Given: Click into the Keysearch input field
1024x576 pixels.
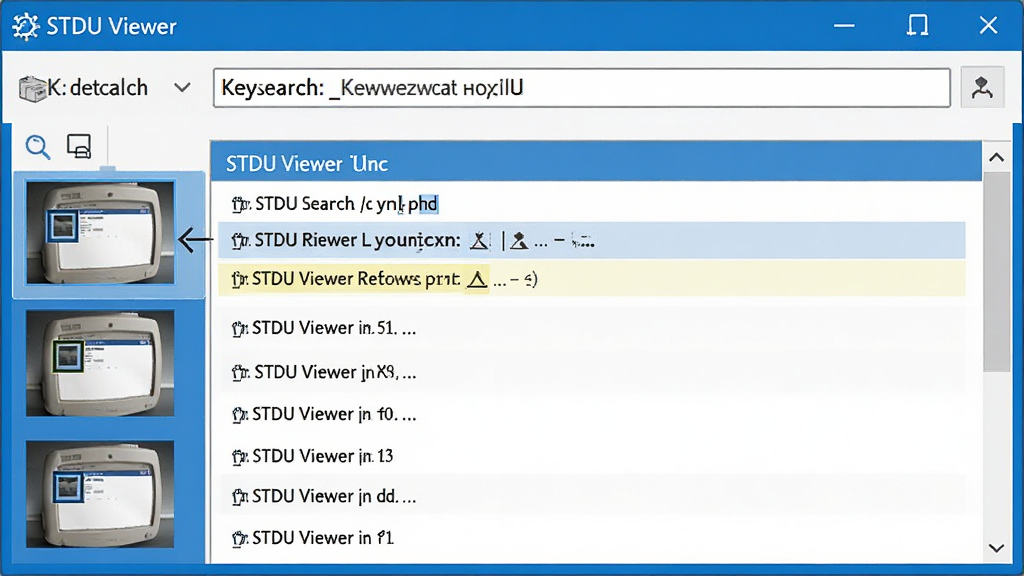Looking at the screenshot, I should point(581,88).
